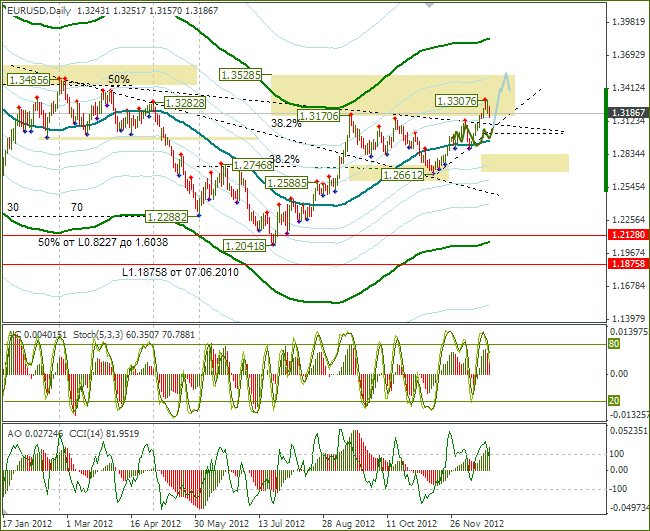650x531 pixels.
Task: Click the red 1.18758 price level tag
Action: pyautogui.click(x=628, y=264)
